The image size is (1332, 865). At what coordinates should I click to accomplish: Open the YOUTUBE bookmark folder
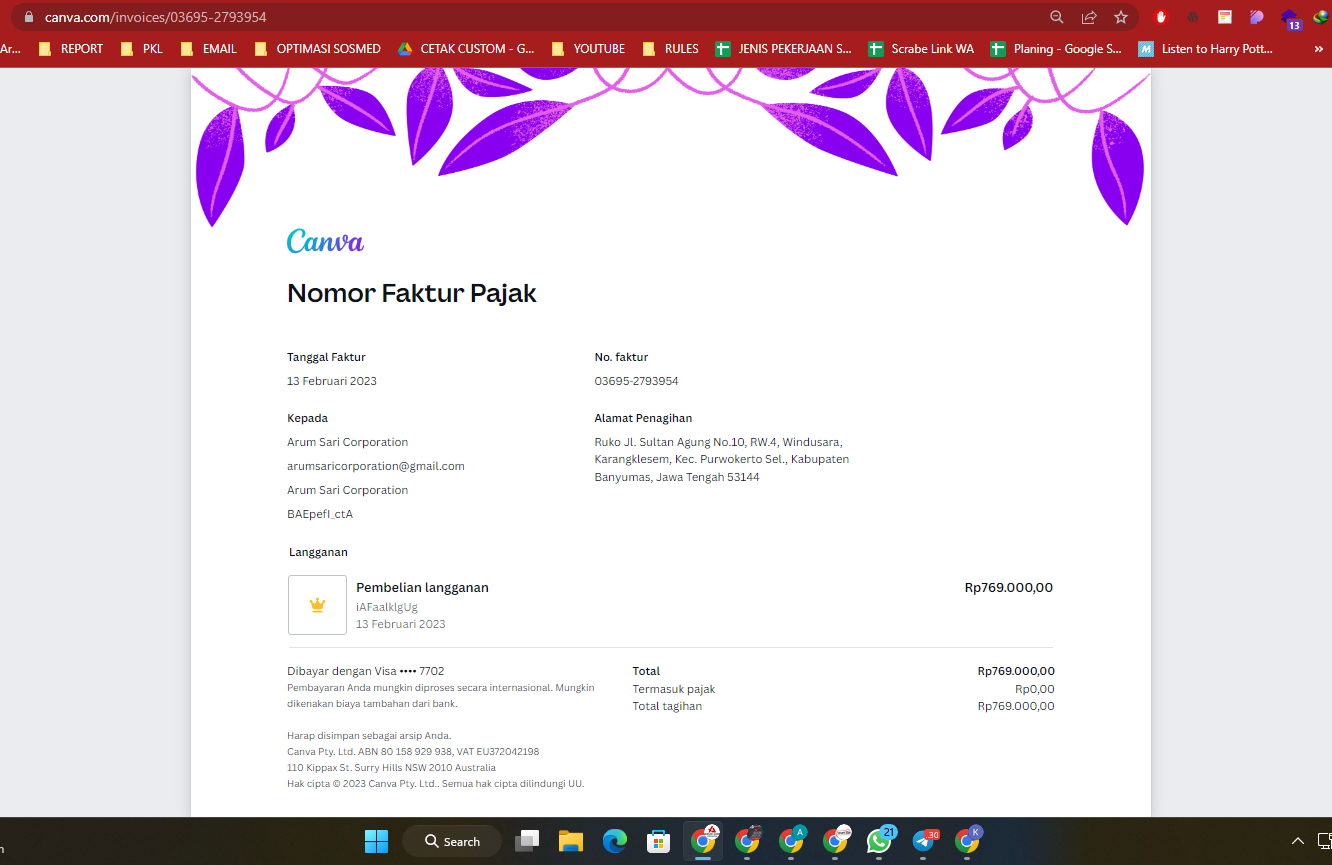(x=588, y=49)
